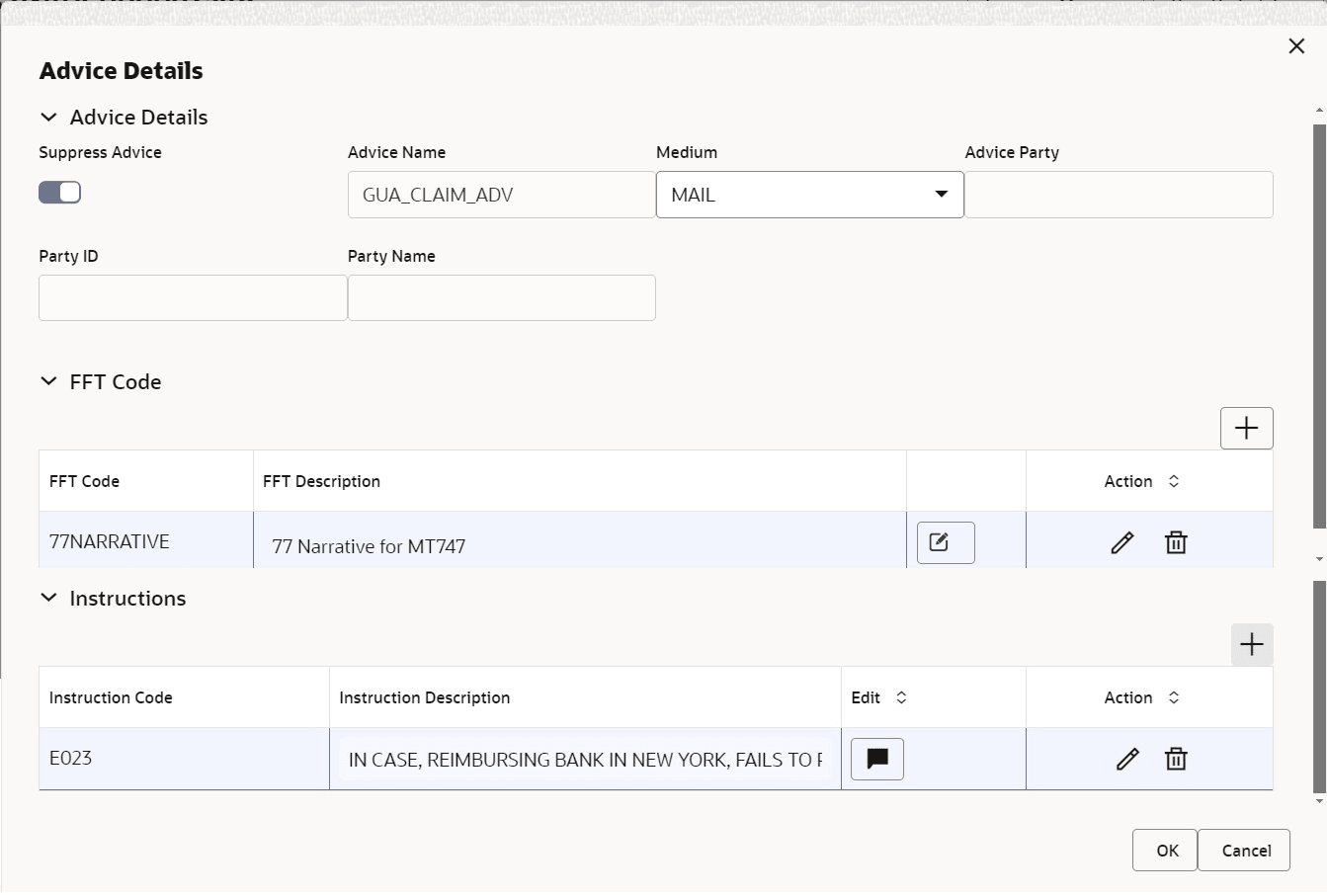Open the comment icon for instruction E023
The height and width of the screenshot is (896, 1327).
pyautogui.click(x=876, y=759)
